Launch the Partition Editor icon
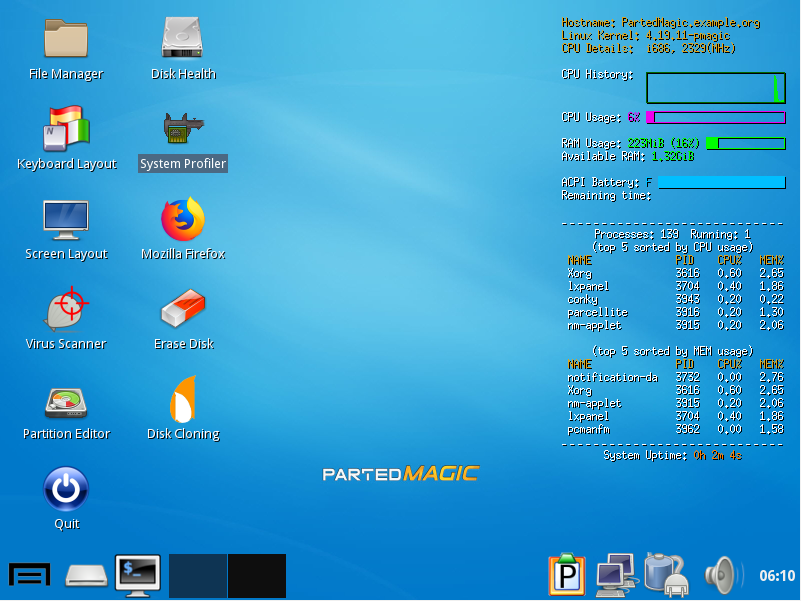This screenshot has height=601, width=801. pyautogui.click(x=66, y=399)
